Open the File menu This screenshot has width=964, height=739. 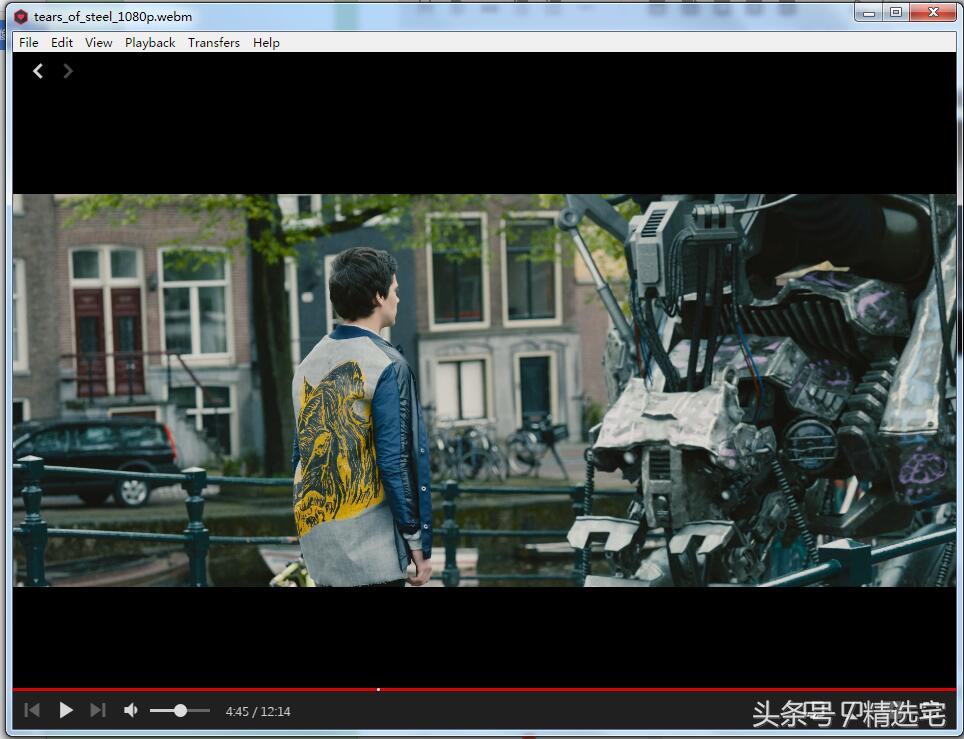28,42
